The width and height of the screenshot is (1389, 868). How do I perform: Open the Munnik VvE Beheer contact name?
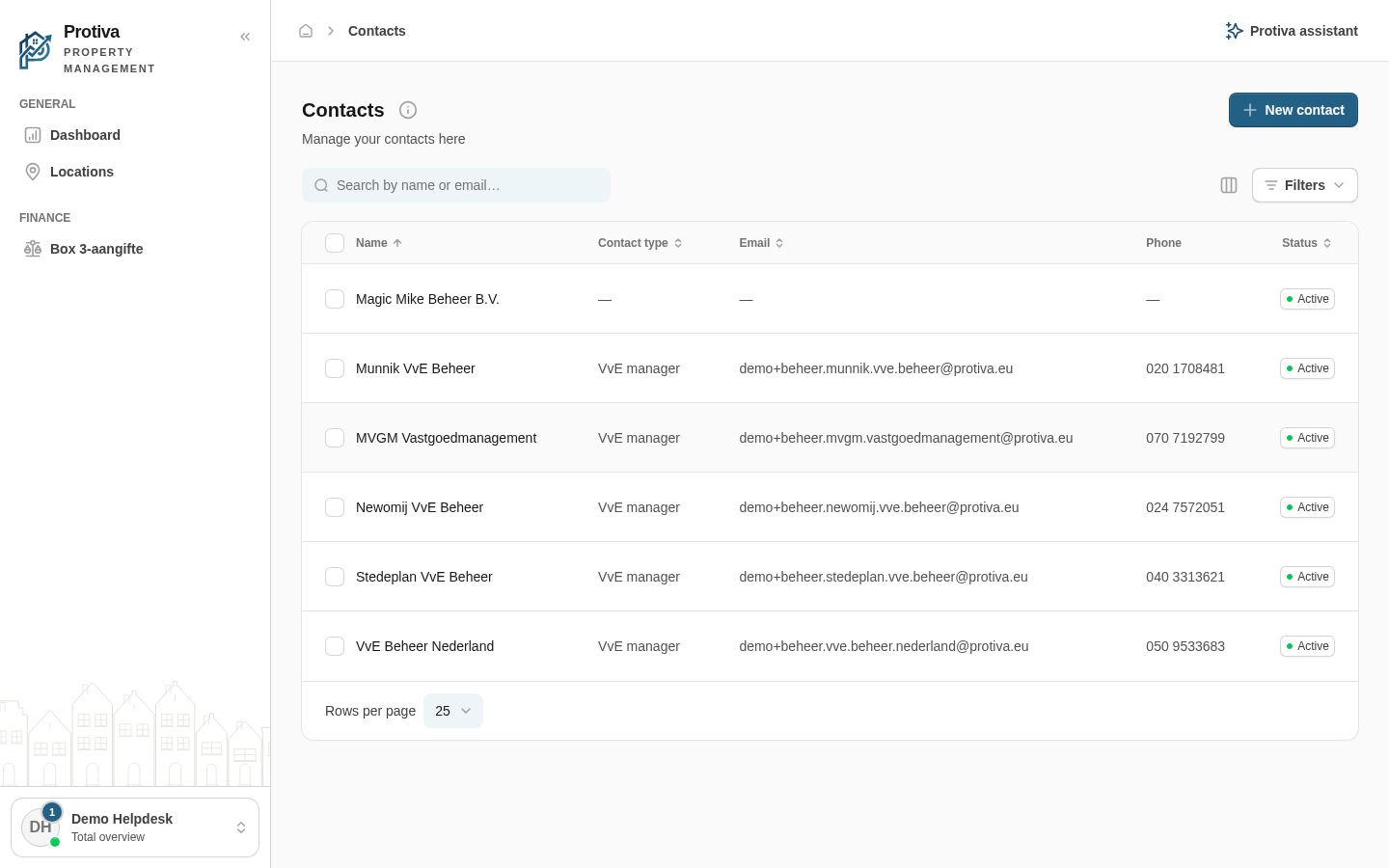(416, 368)
